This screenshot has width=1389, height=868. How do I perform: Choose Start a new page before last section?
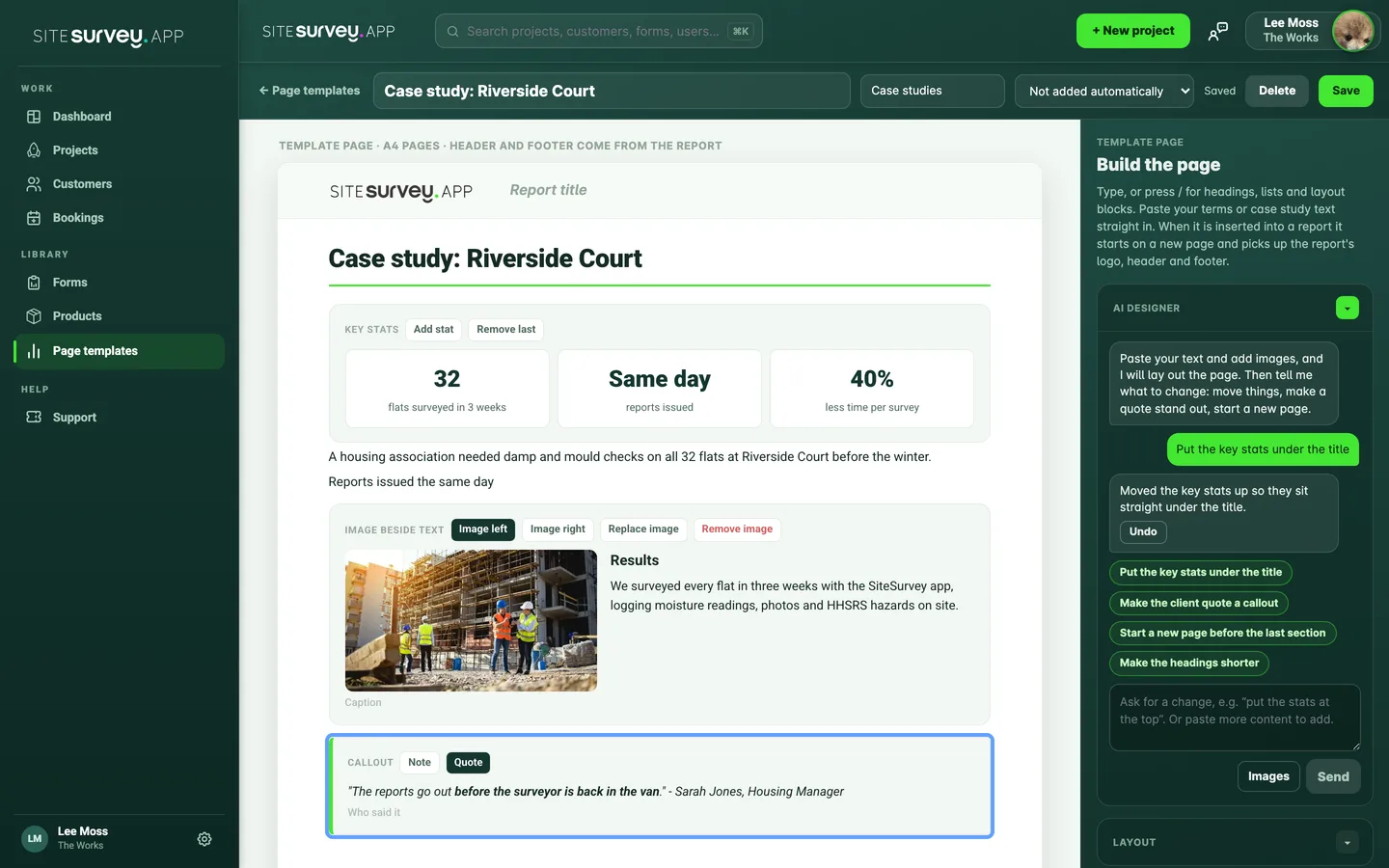pos(1223,634)
